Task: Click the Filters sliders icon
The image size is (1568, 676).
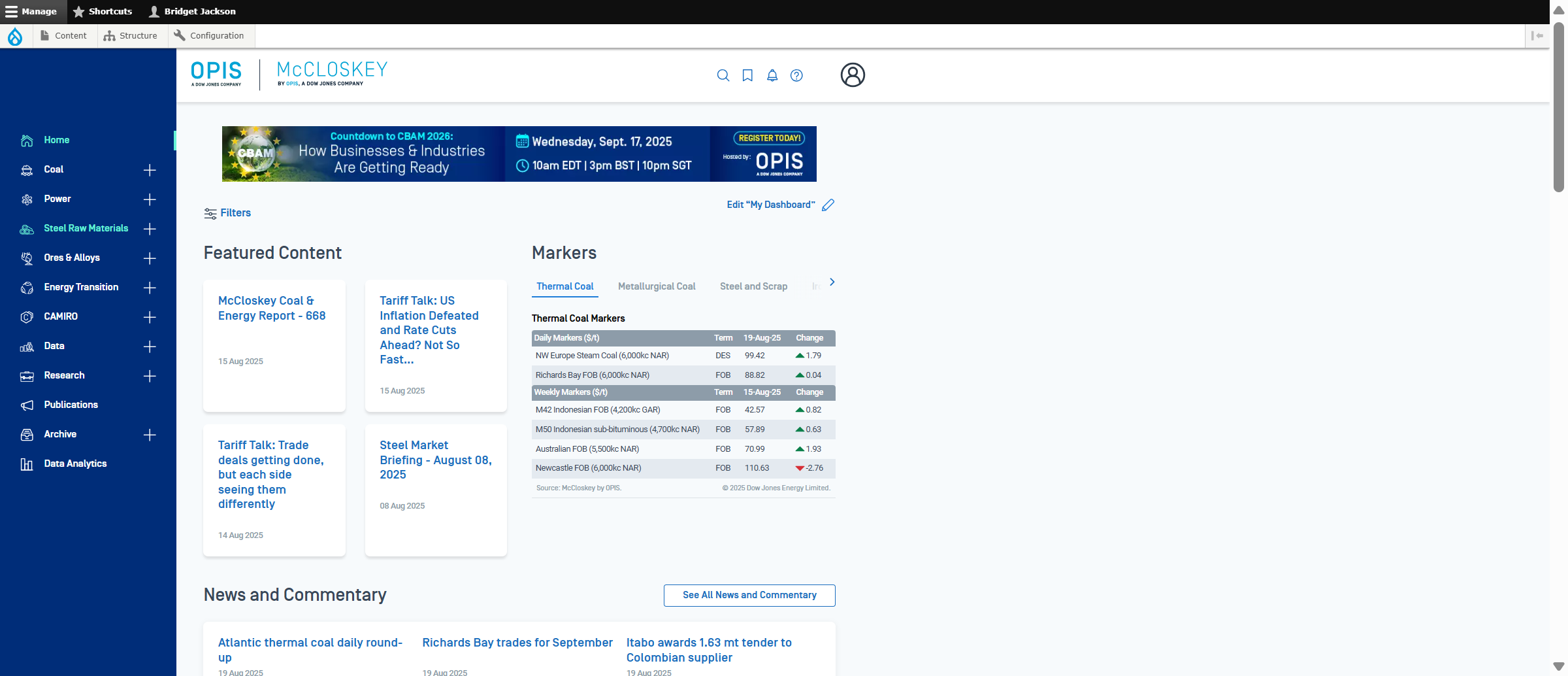Action: pyautogui.click(x=210, y=213)
